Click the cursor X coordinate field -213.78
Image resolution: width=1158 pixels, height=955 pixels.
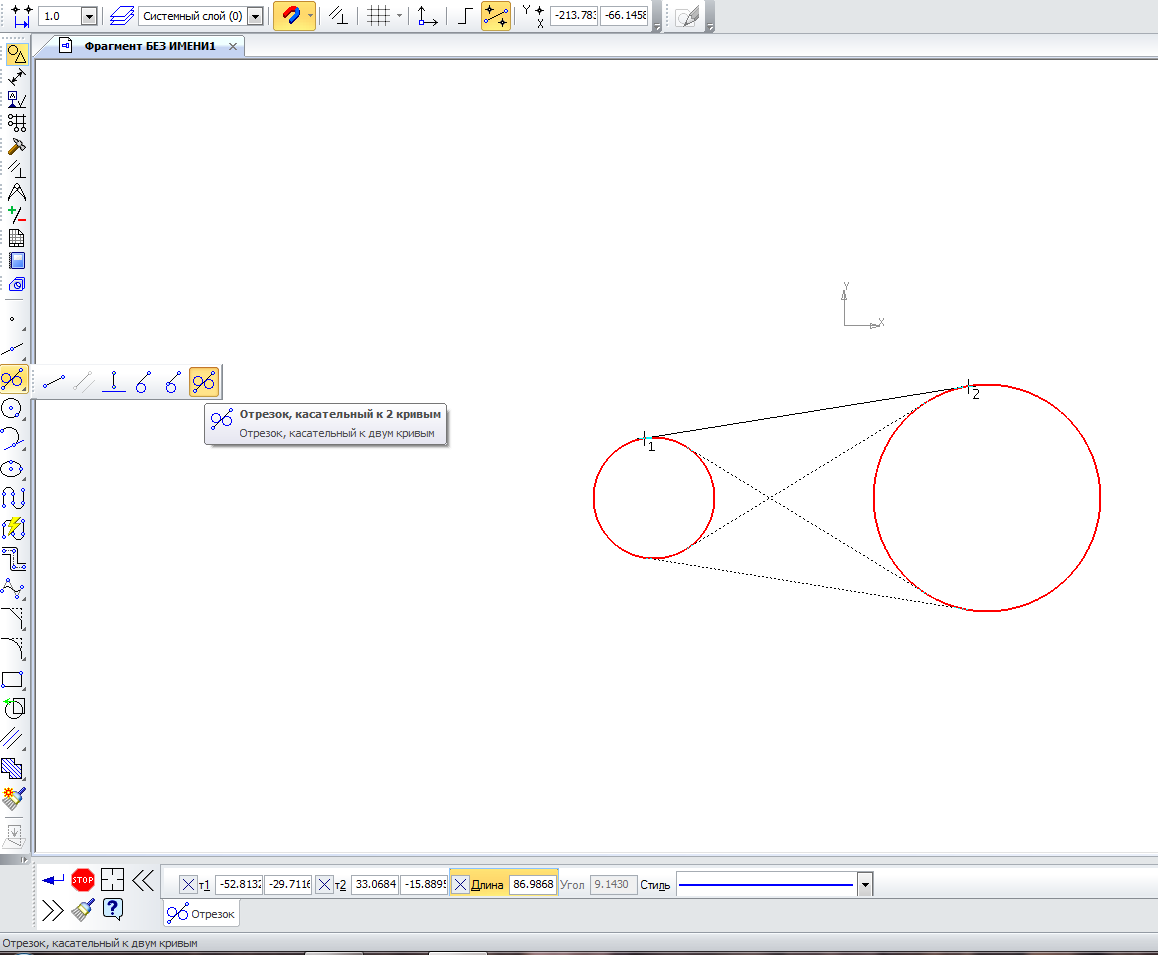pyautogui.click(x=574, y=16)
